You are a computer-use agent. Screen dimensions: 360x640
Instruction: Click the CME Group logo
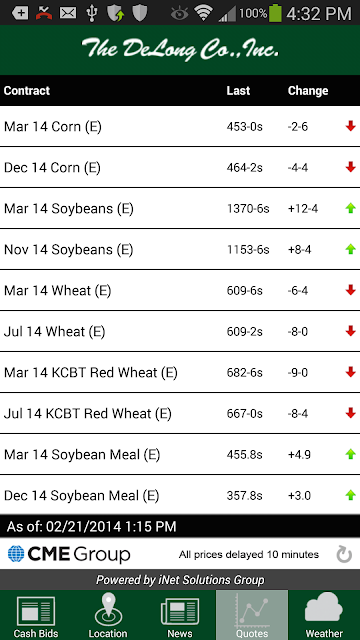click(69, 554)
